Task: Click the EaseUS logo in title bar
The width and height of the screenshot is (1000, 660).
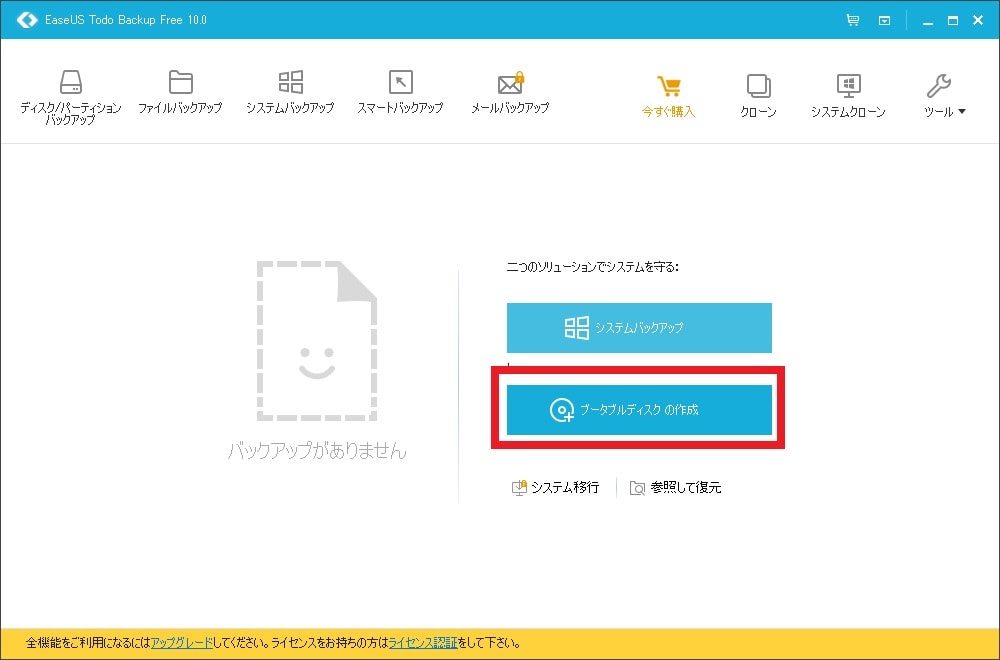Action: pos(27,20)
